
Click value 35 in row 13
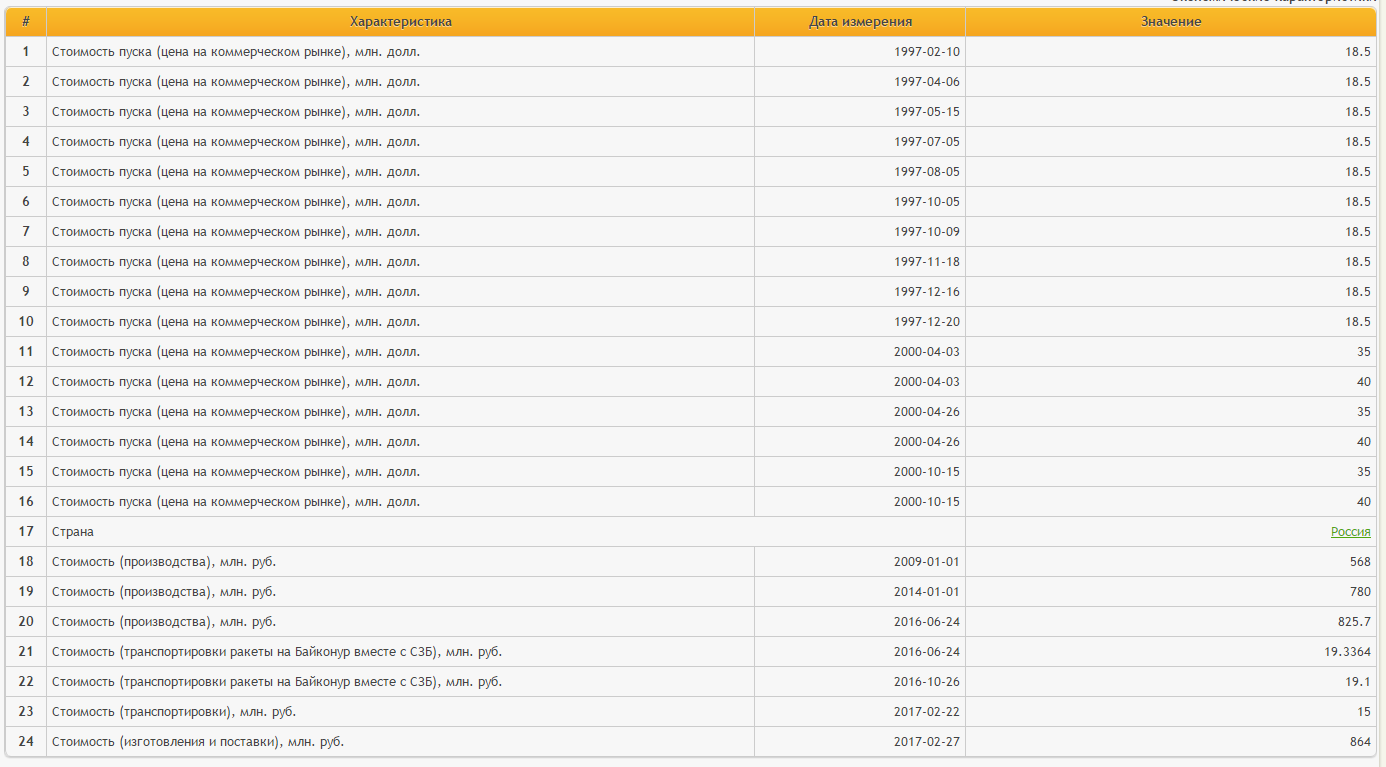coord(1364,412)
